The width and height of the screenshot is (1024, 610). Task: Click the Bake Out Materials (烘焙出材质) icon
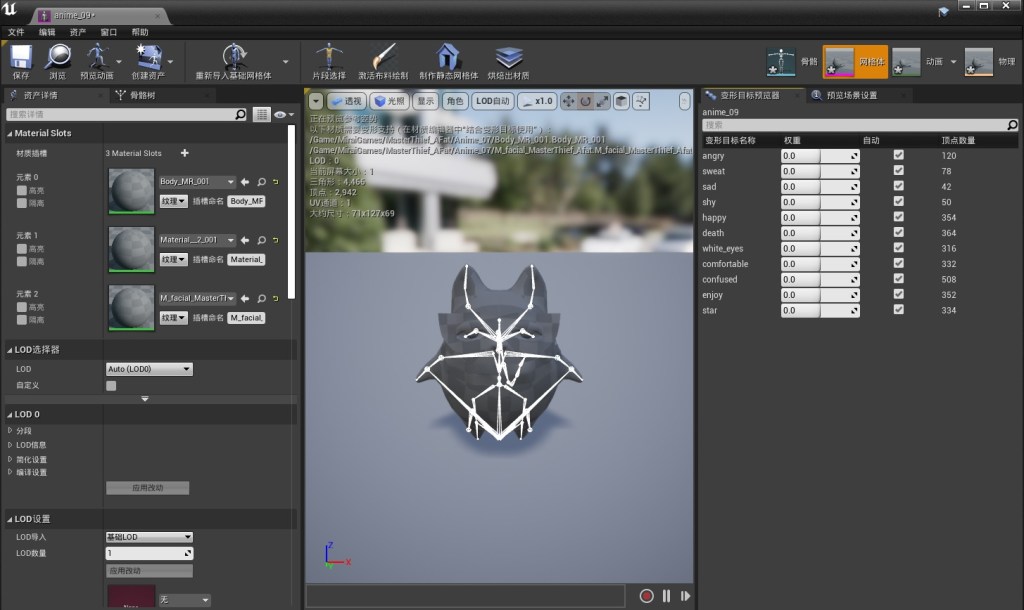pyautogui.click(x=509, y=56)
